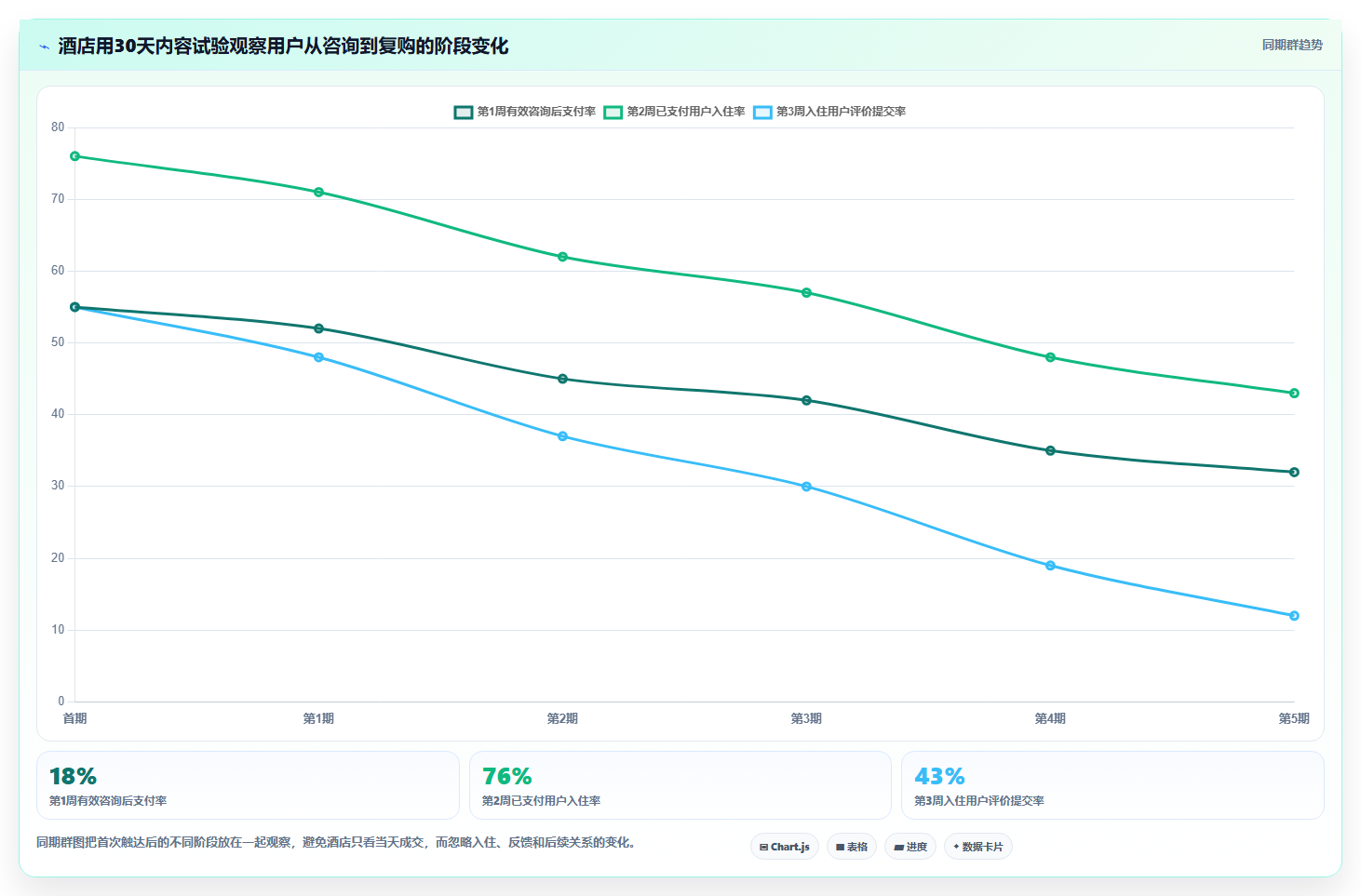Click green line point at 第5期 value 43

tap(1294, 394)
